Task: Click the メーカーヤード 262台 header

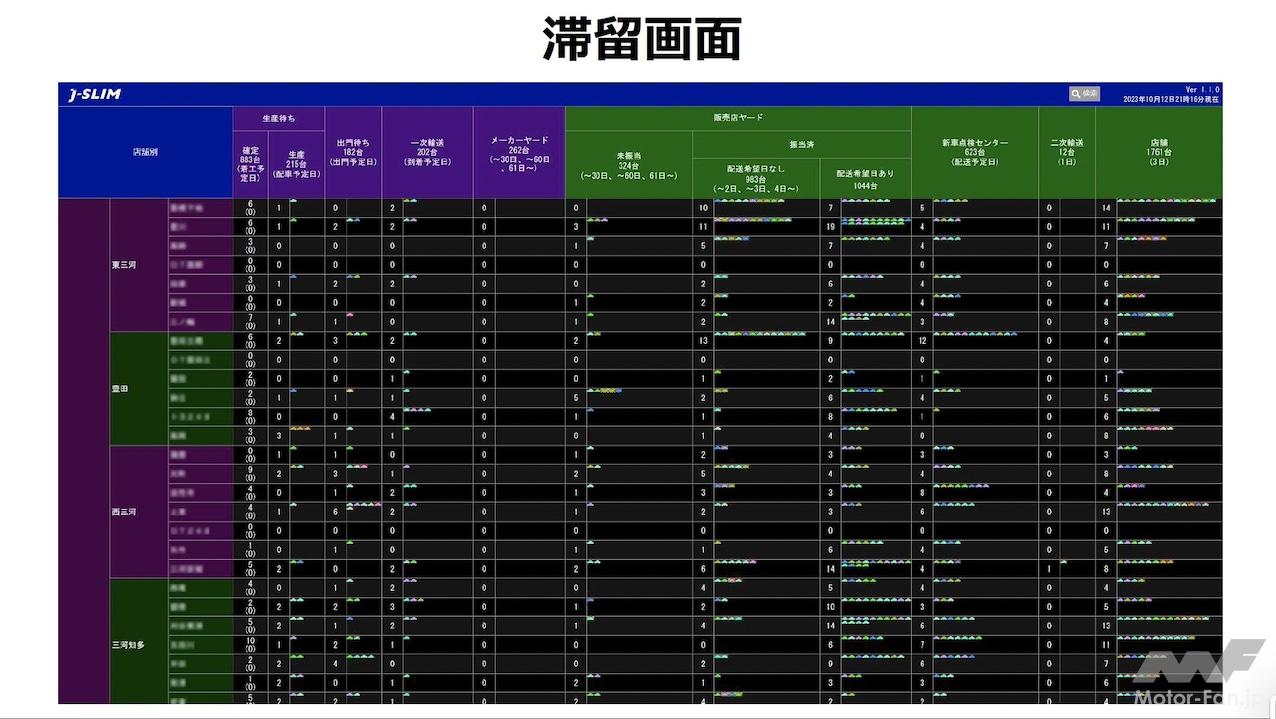Action: pos(519,153)
